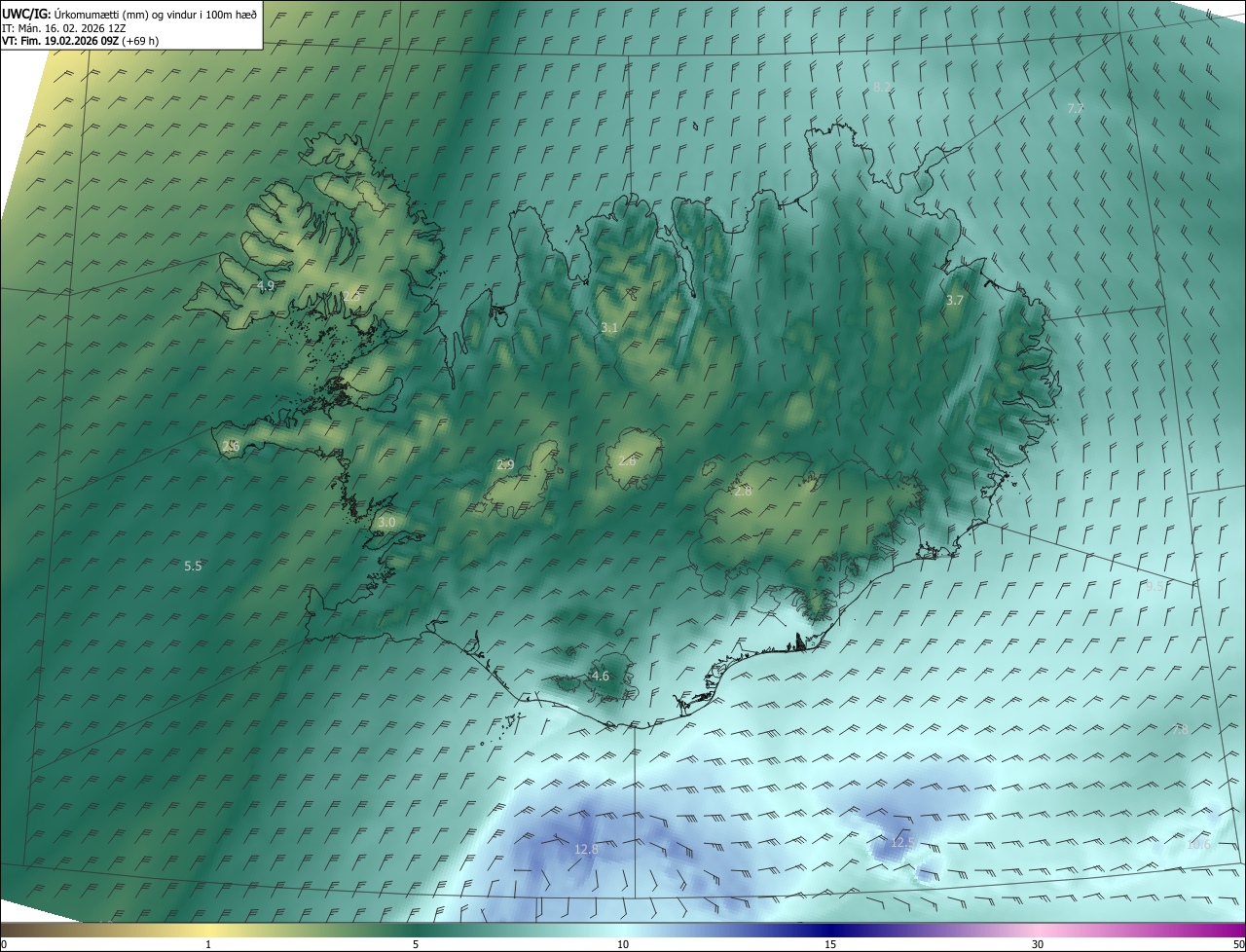Click the 2.9 value label on the glacier

pyautogui.click(x=505, y=465)
